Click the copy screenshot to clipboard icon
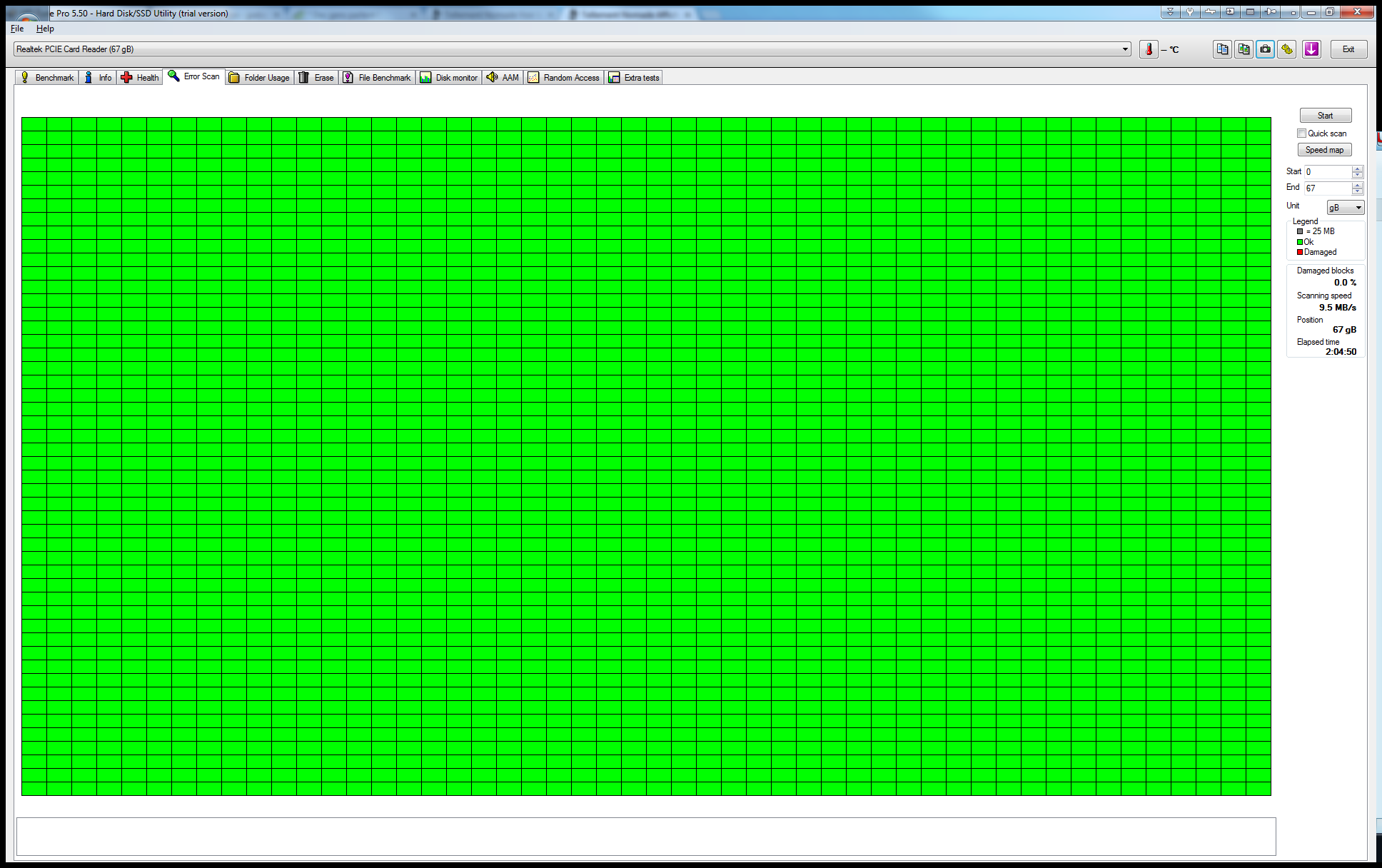 click(x=1244, y=49)
